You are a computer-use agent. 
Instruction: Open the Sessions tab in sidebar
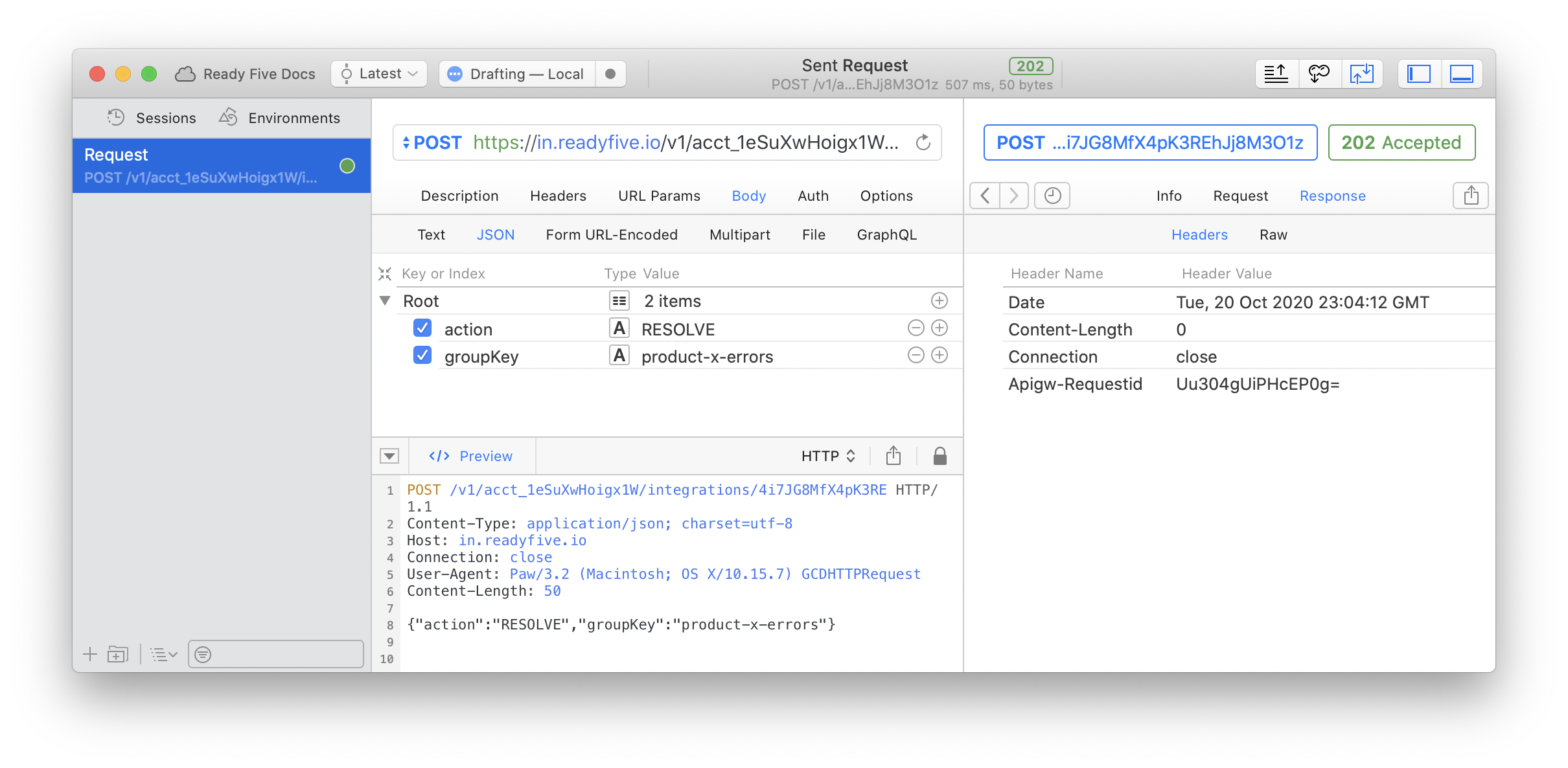[x=152, y=118]
